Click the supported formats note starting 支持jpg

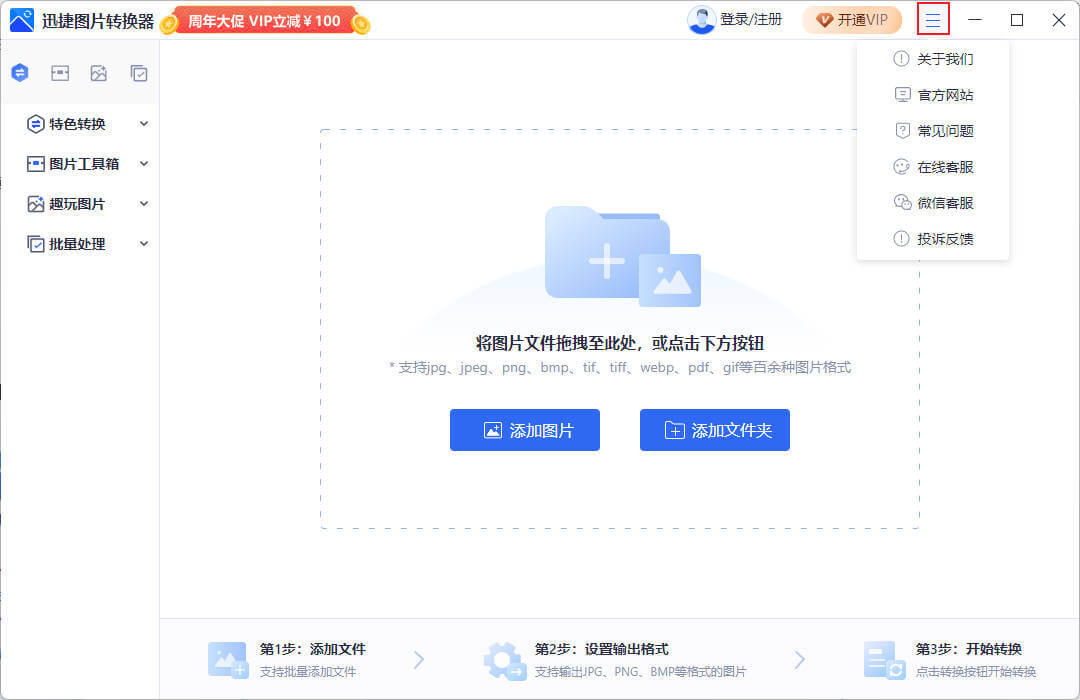(x=620, y=367)
